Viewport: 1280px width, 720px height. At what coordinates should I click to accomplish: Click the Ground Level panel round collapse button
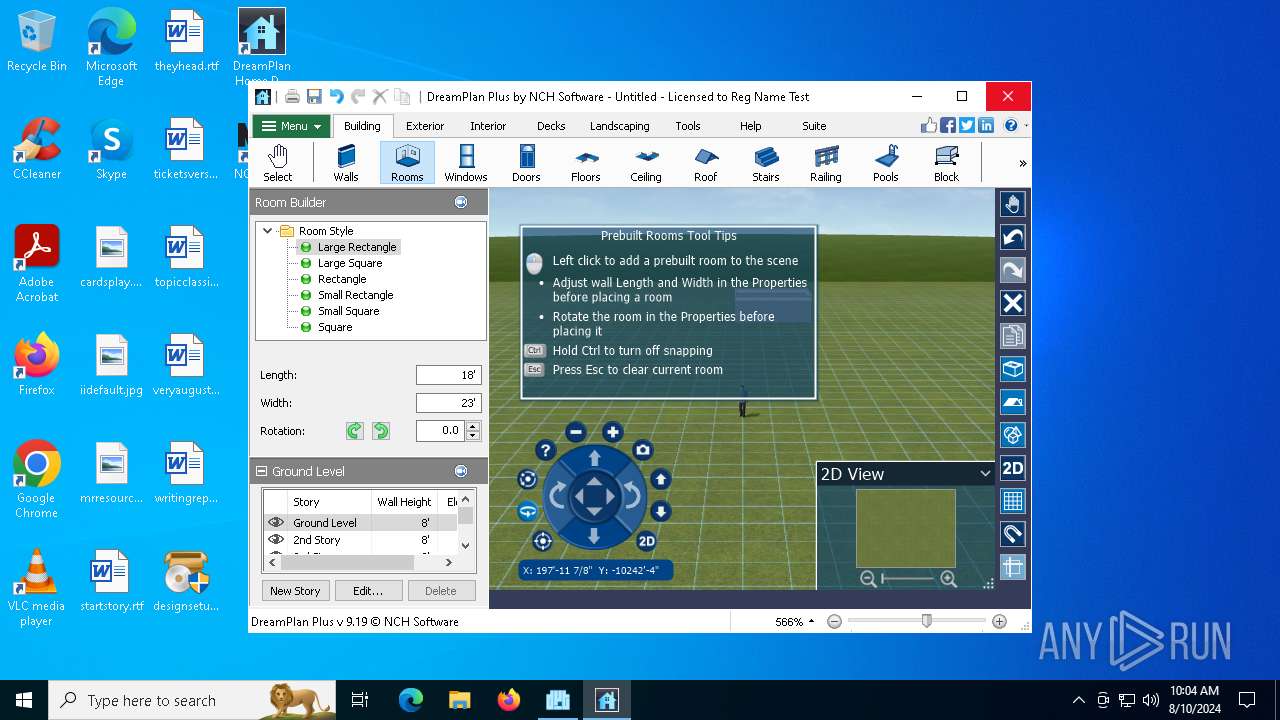pyautogui.click(x=461, y=471)
